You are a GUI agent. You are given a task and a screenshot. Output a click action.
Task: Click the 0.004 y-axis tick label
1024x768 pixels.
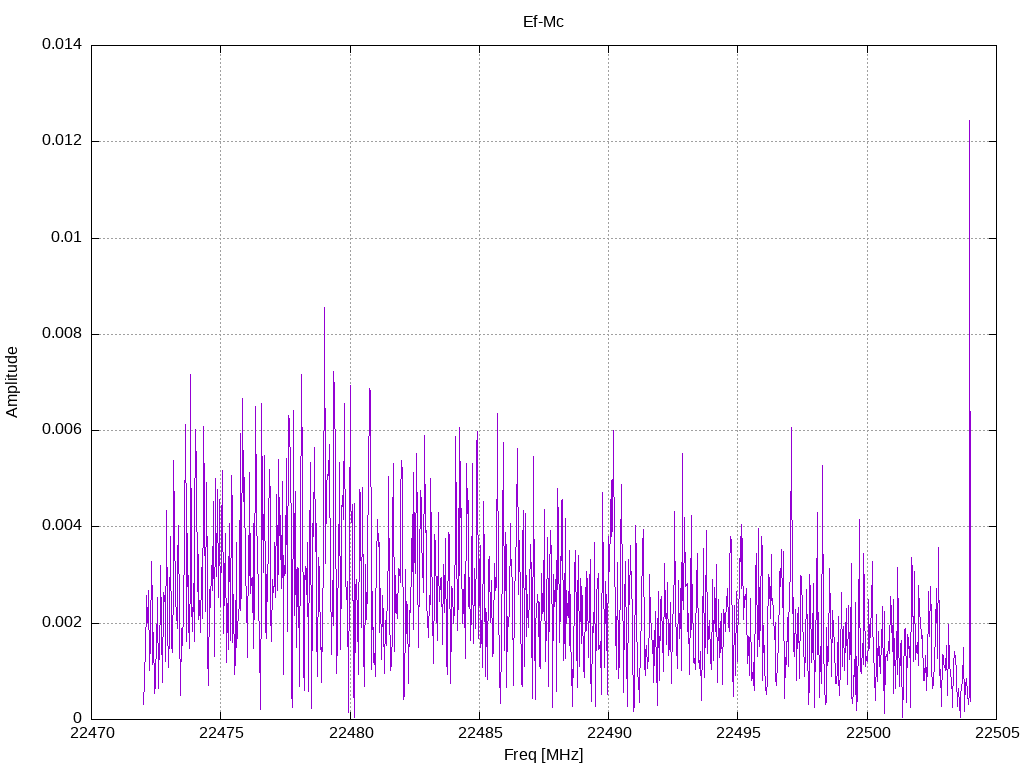tap(61, 526)
